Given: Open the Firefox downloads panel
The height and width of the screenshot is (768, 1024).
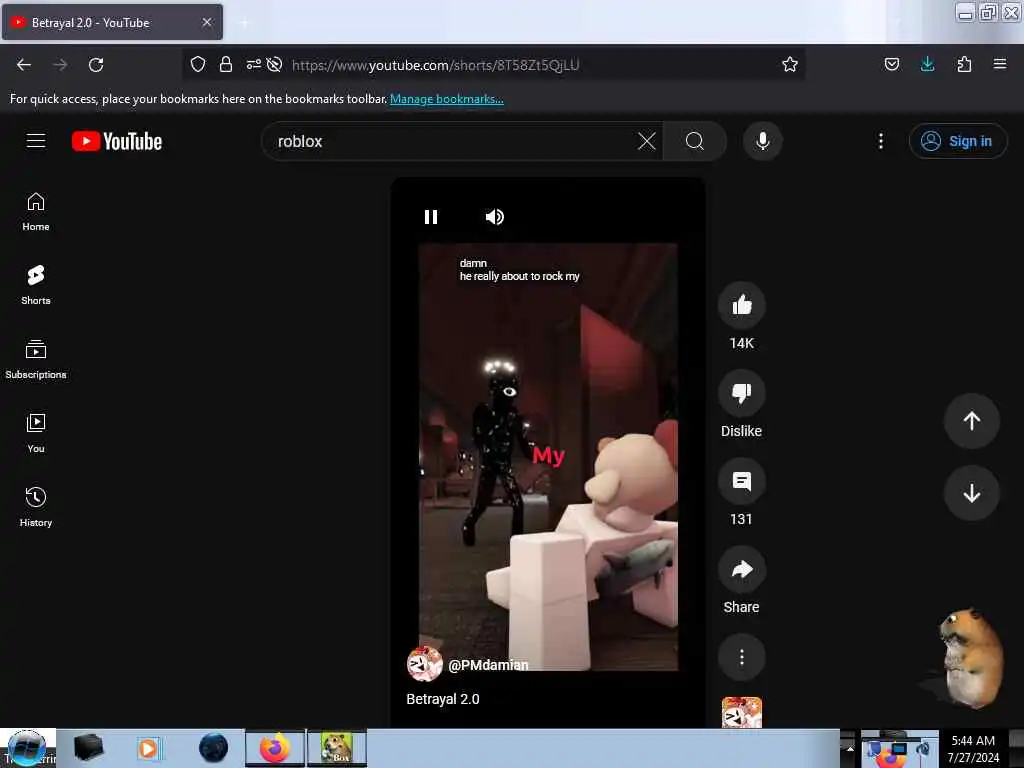Looking at the screenshot, I should (927, 64).
